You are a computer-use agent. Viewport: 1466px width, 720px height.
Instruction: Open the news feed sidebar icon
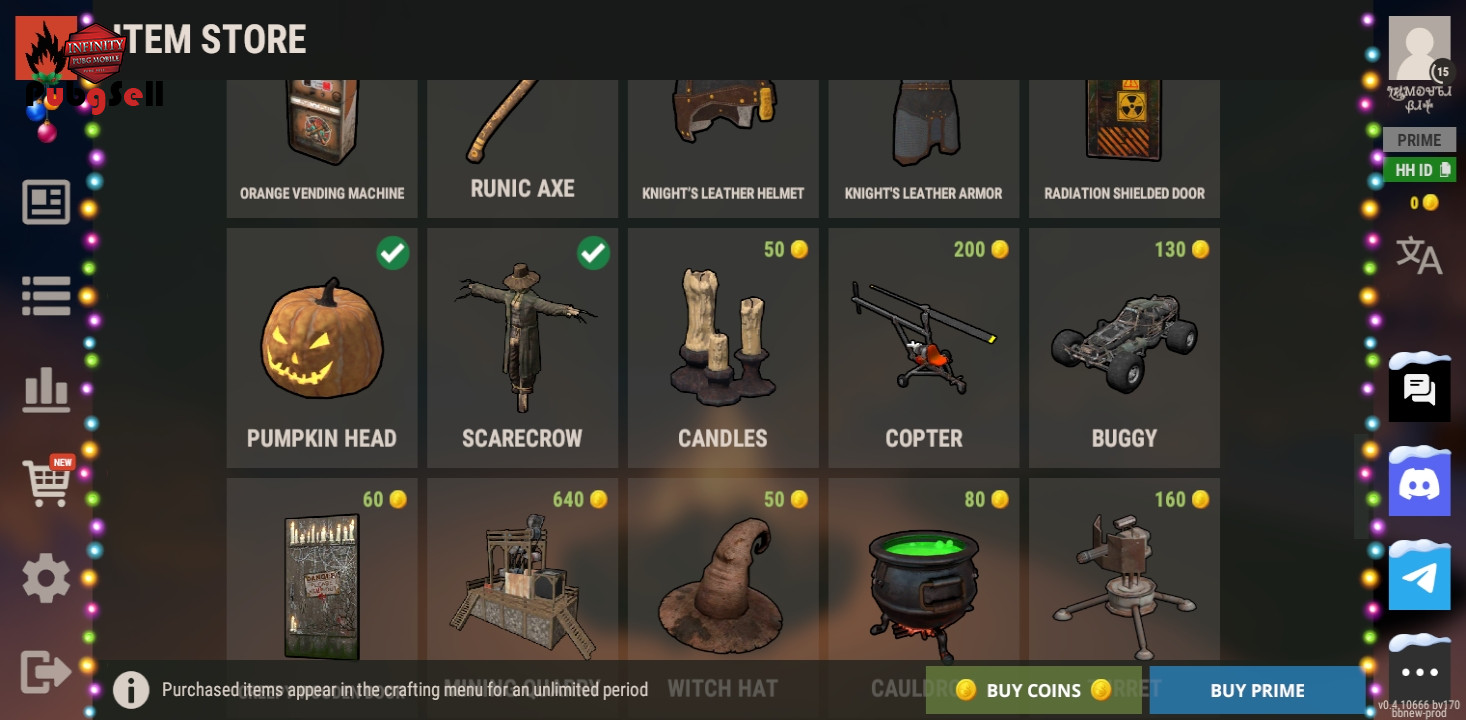click(46, 202)
